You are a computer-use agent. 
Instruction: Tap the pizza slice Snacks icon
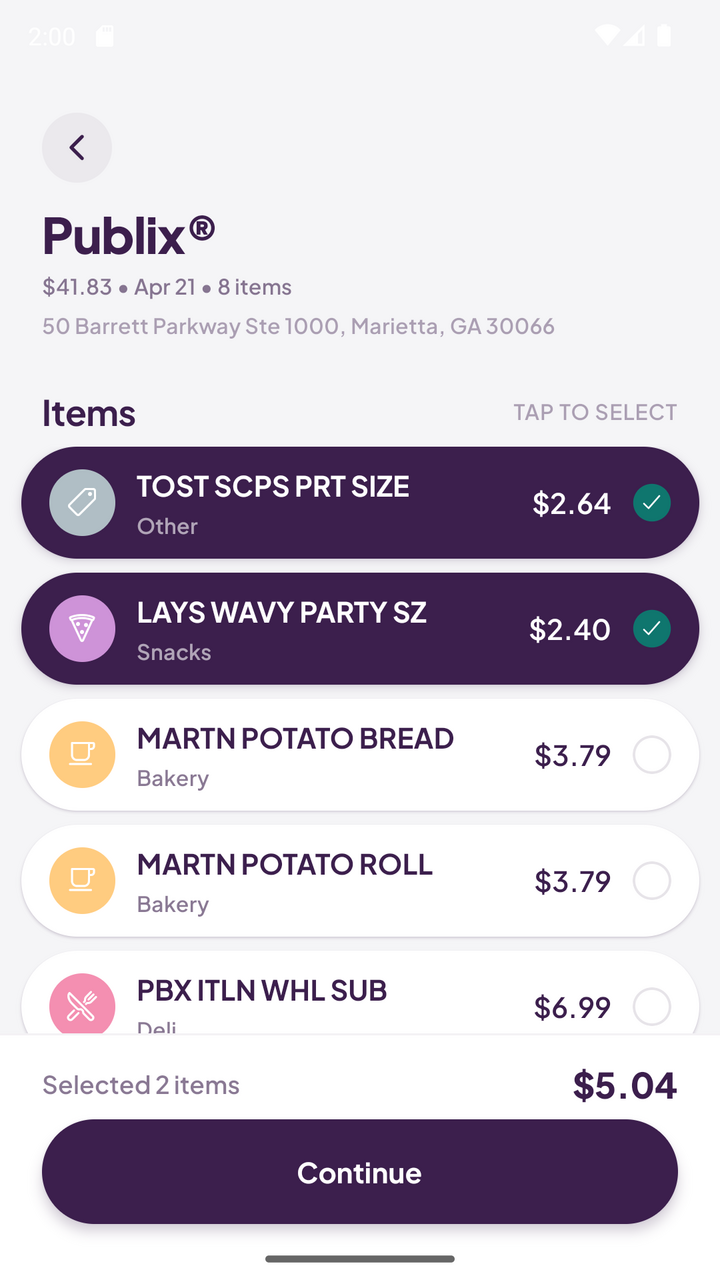pos(82,628)
